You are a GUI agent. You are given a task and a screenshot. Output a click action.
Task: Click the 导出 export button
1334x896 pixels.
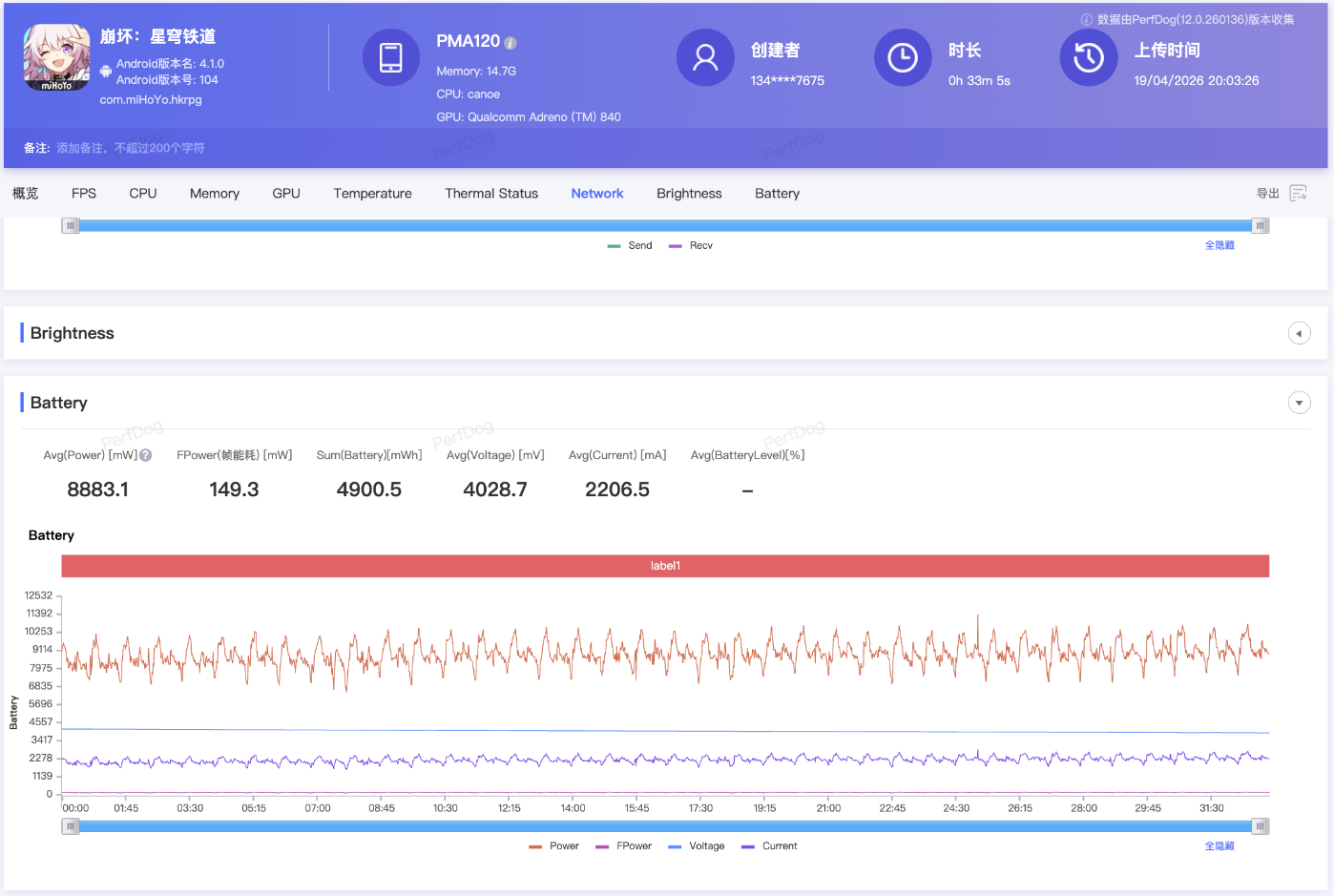click(x=1267, y=194)
